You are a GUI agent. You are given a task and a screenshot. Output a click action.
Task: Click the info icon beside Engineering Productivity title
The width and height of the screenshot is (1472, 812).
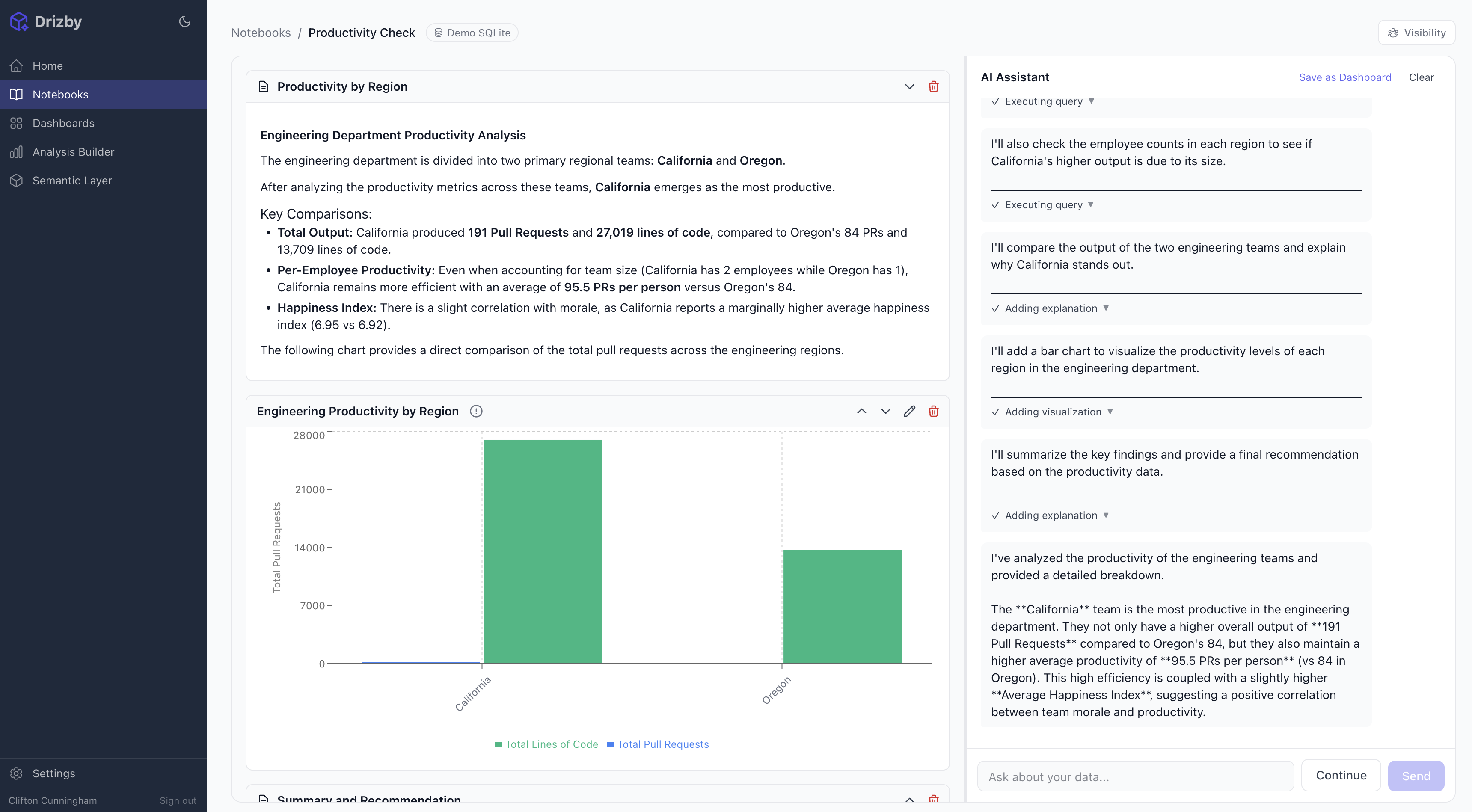coord(476,411)
